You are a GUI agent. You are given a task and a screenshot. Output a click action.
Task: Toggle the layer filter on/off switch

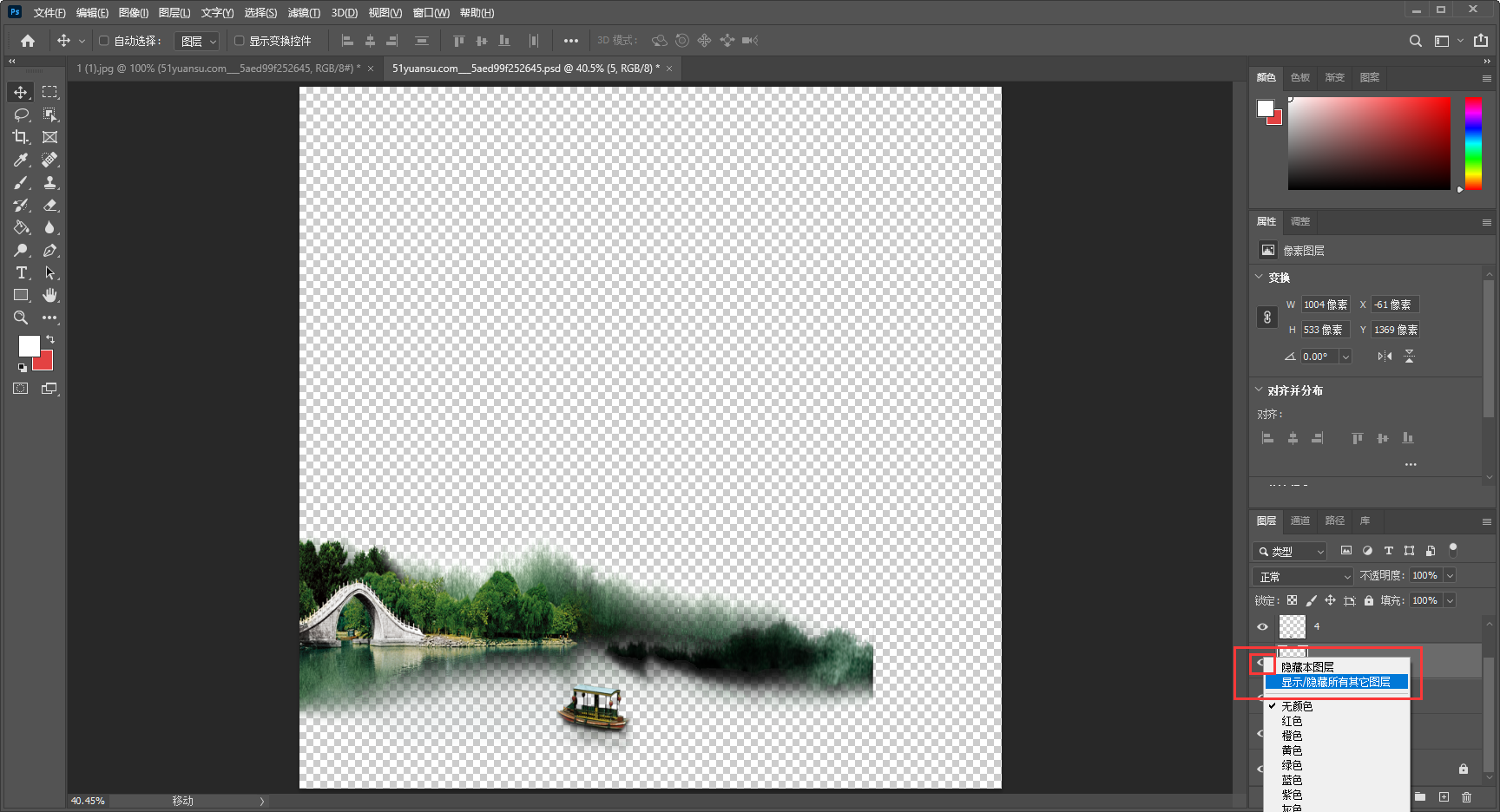(x=1453, y=549)
